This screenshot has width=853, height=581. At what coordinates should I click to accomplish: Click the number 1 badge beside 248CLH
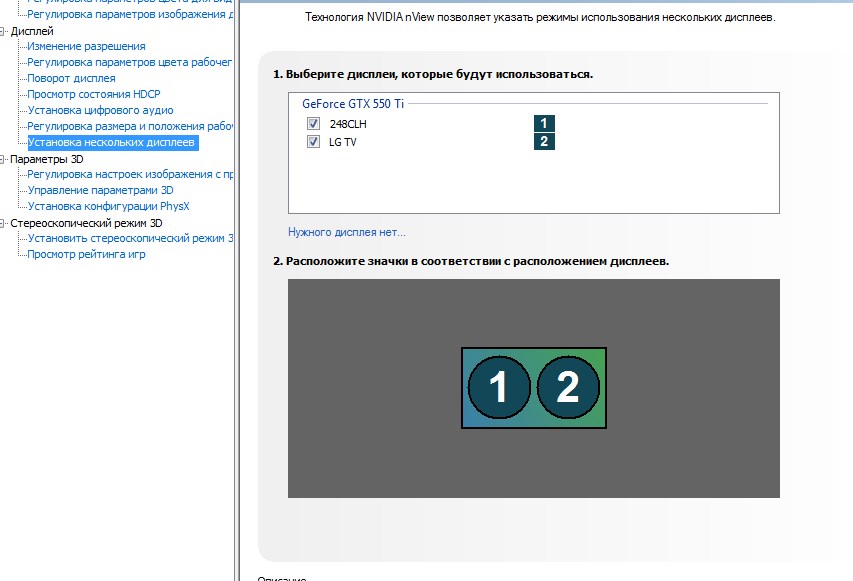pos(543,123)
